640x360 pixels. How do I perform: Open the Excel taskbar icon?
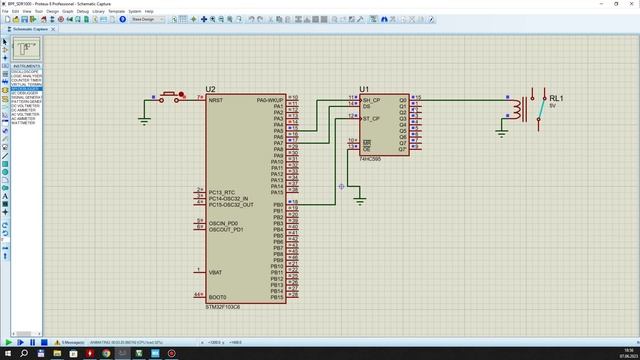coord(139,353)
